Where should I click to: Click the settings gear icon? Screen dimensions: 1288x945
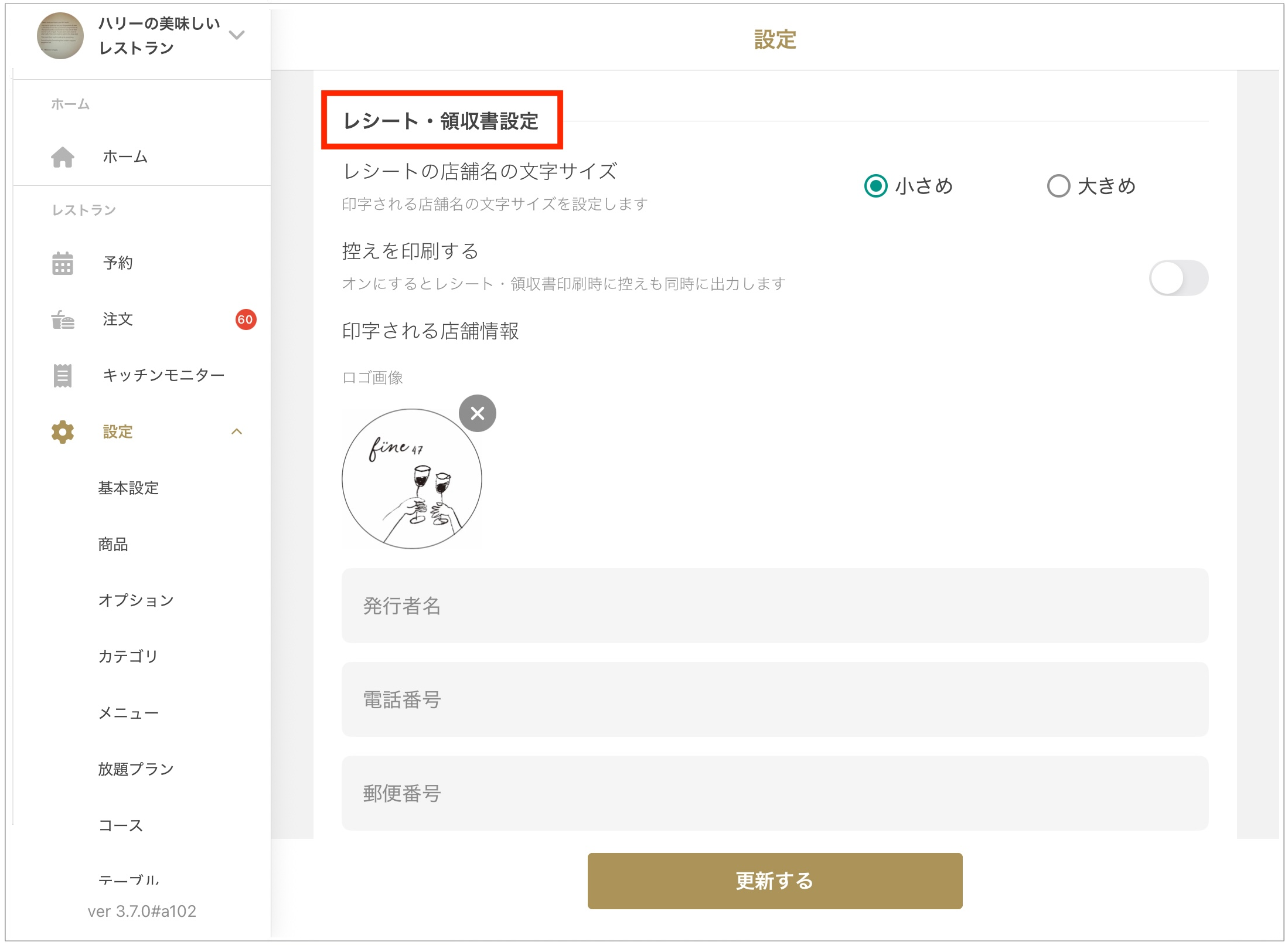[x=63, y=432]
